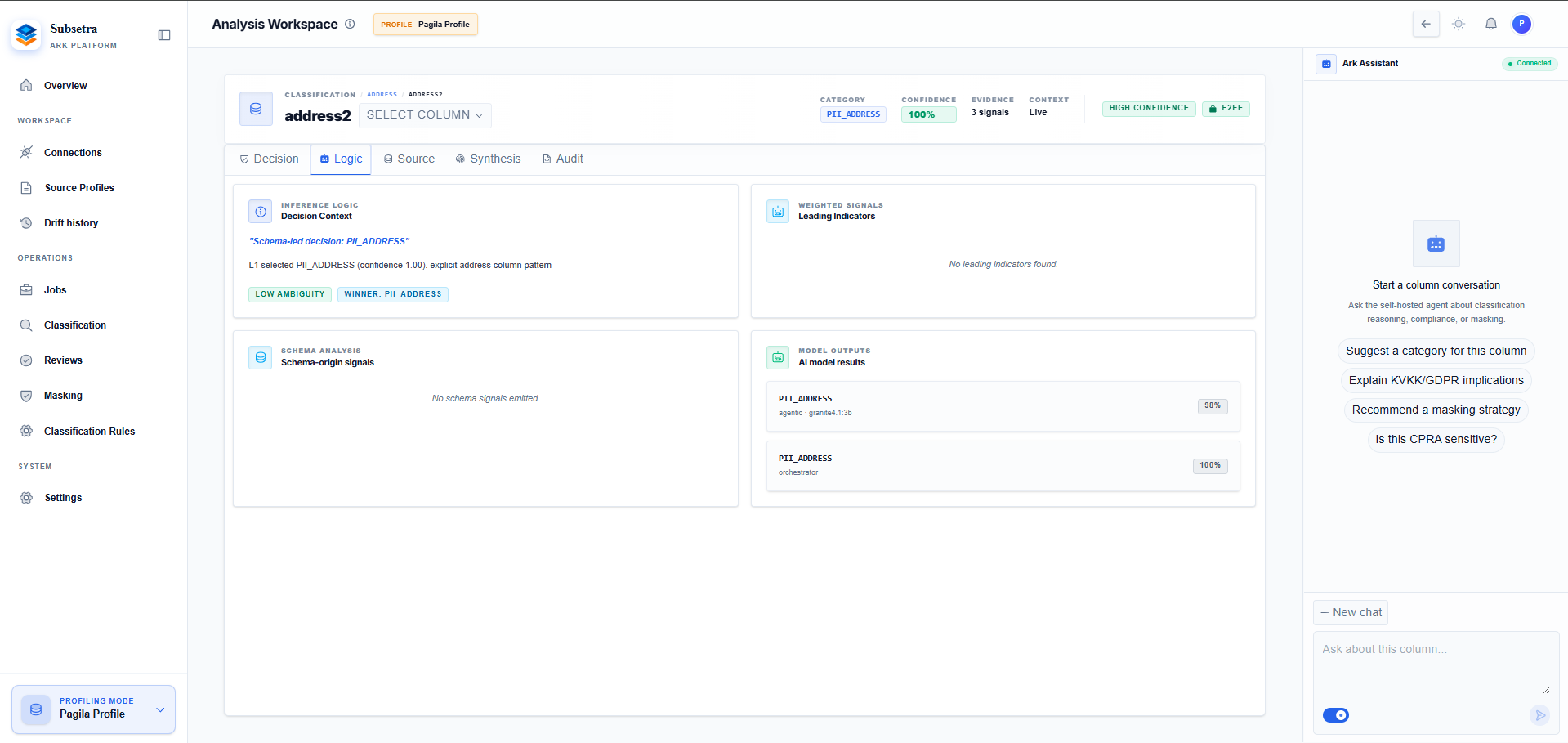
Task: Open Source Profiles page
Action: 79,188
